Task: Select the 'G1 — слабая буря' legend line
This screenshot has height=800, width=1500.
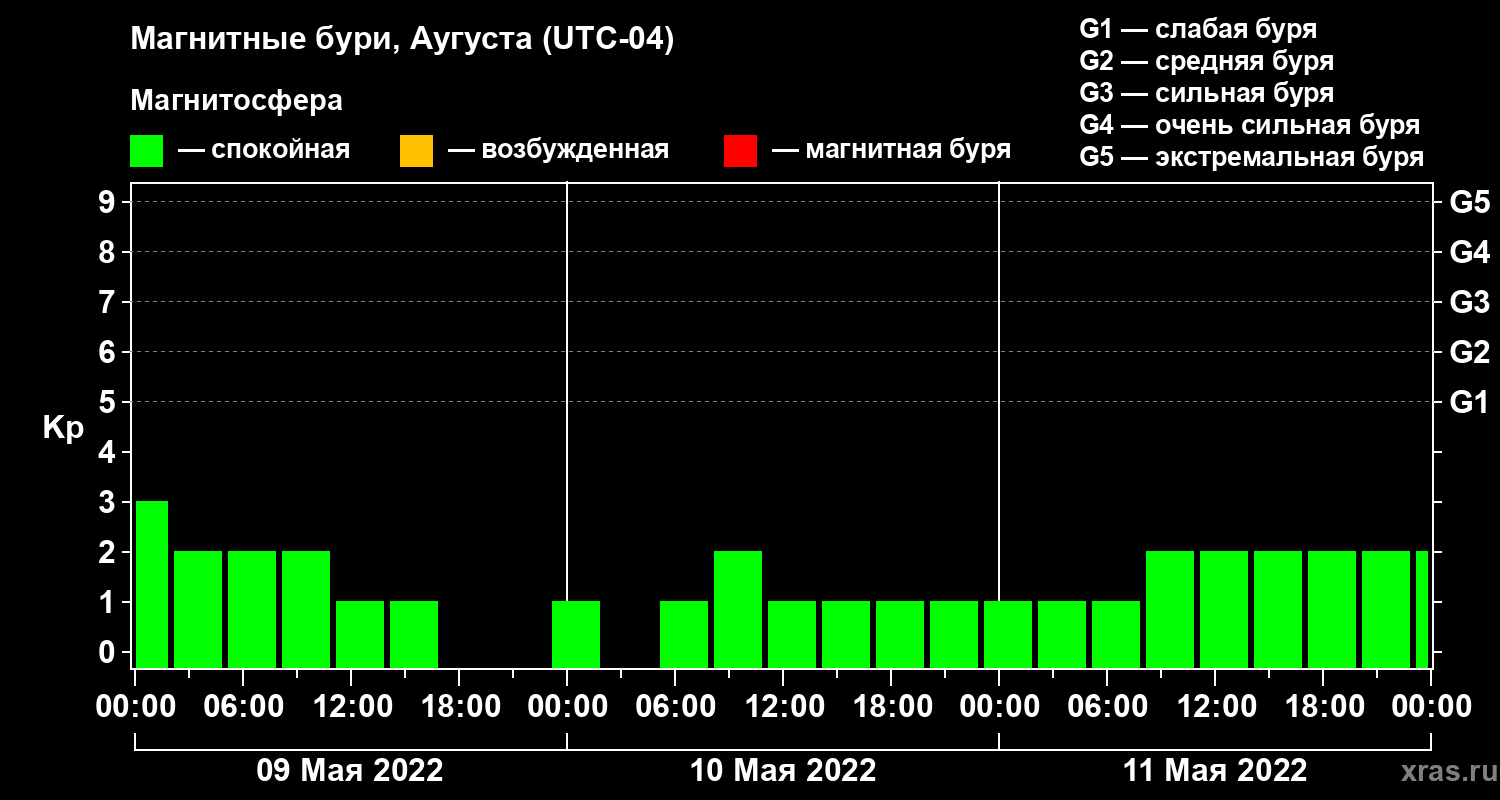Action: pyautogui.click(x=1198, y=29)
